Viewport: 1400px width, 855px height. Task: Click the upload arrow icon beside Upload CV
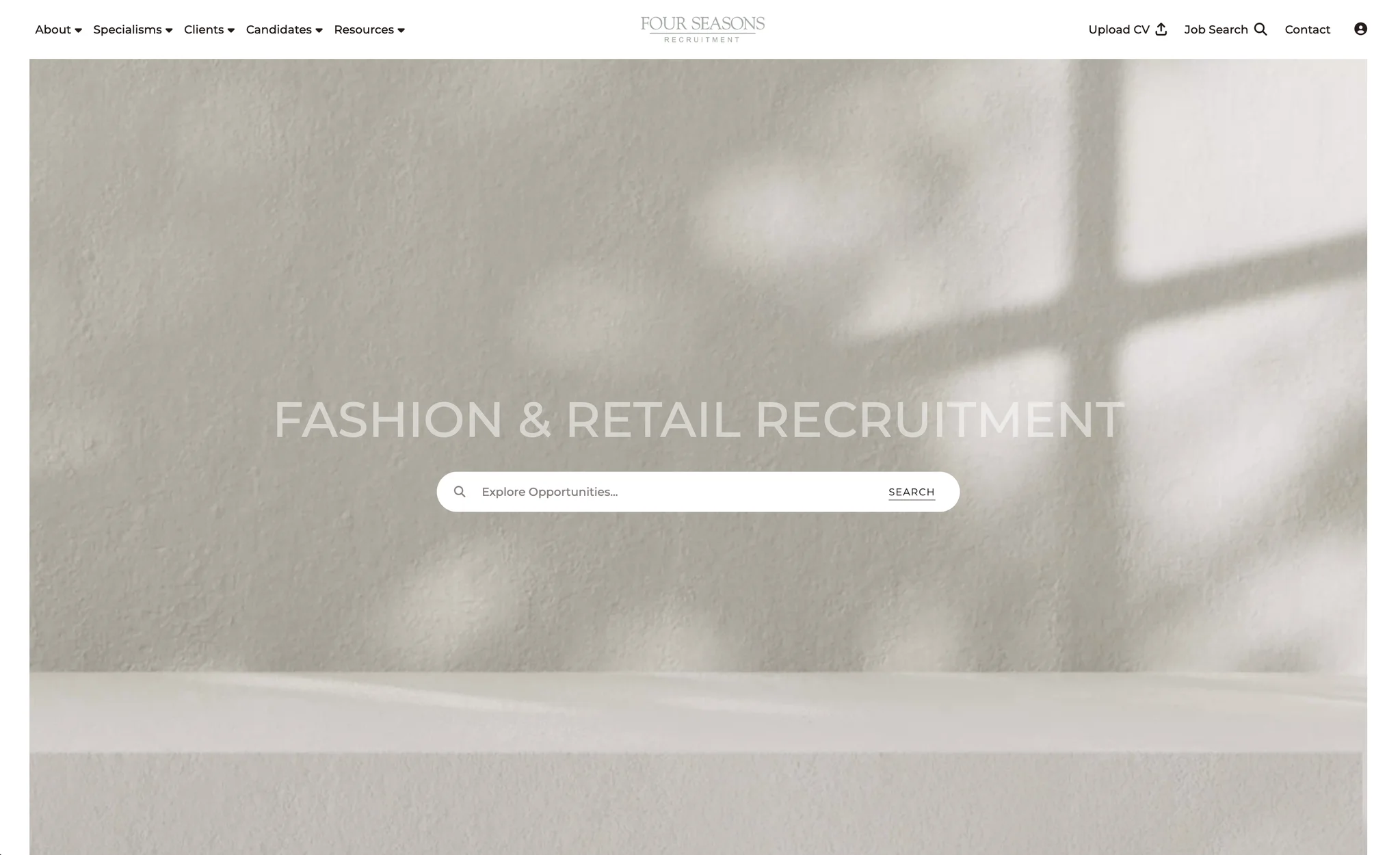(1161, 29)
